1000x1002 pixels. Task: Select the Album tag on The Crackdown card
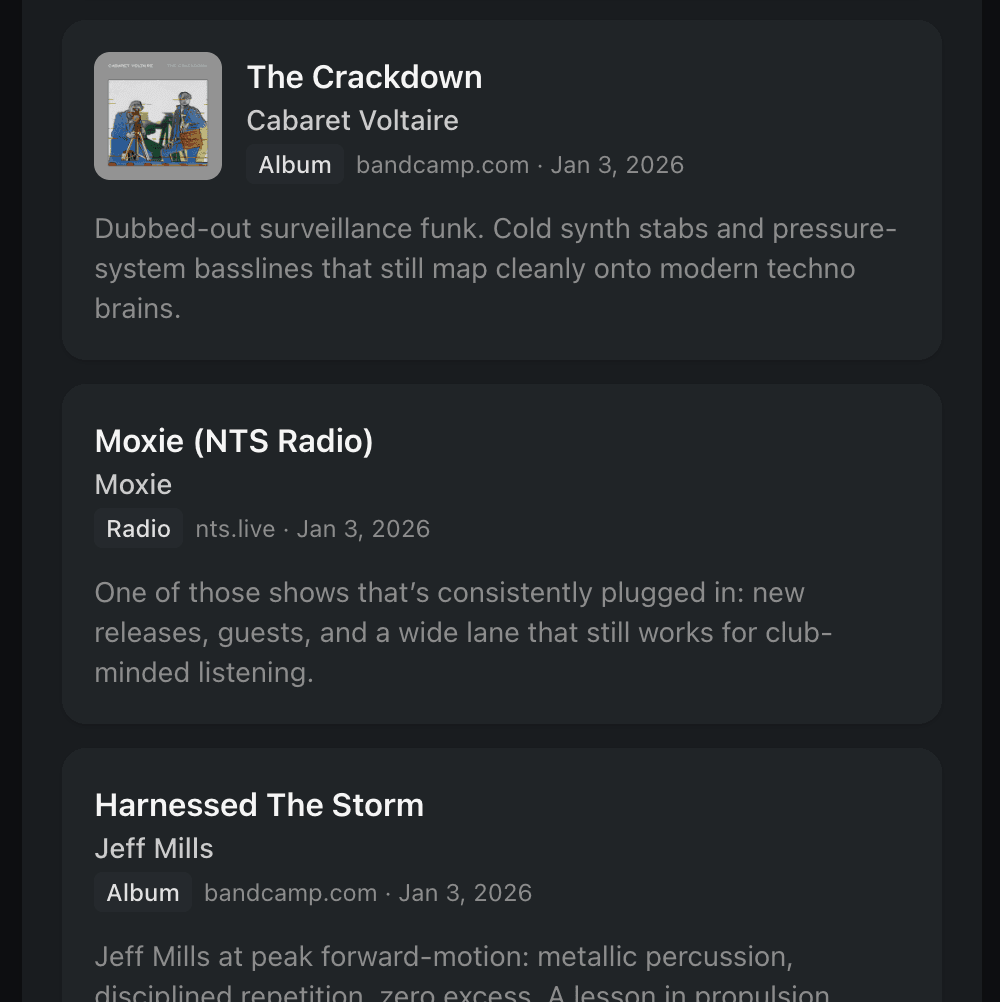pyautogui.click(x=294, y=164)
